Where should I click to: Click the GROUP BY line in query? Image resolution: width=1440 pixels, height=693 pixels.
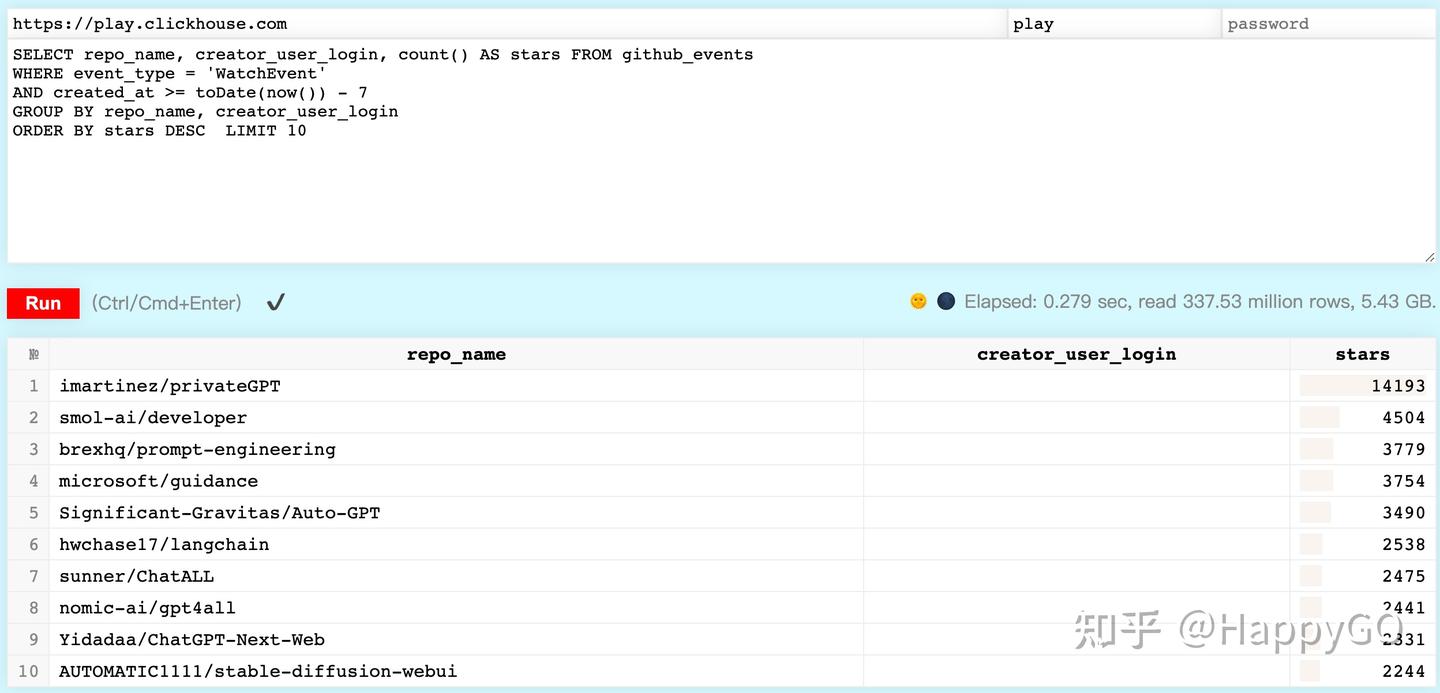pyautogui.click(x=205, y=111)
